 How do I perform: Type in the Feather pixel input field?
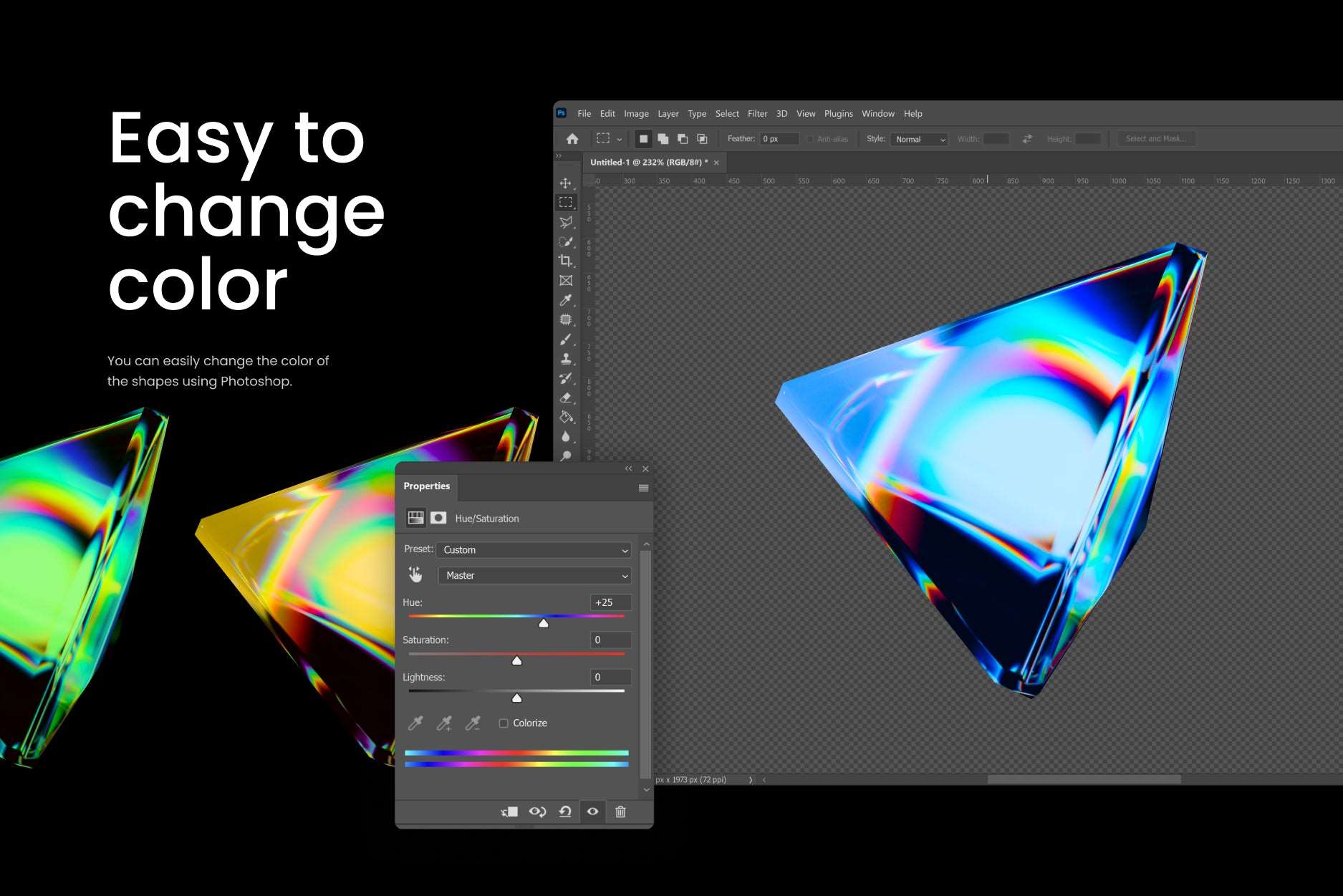click(x=779, y=138)
